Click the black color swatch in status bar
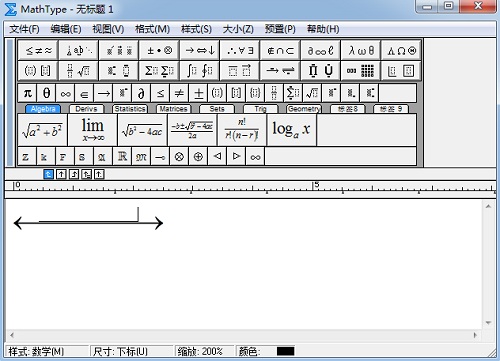Viewport: 500px width, 361px height. tap(285, 351)
